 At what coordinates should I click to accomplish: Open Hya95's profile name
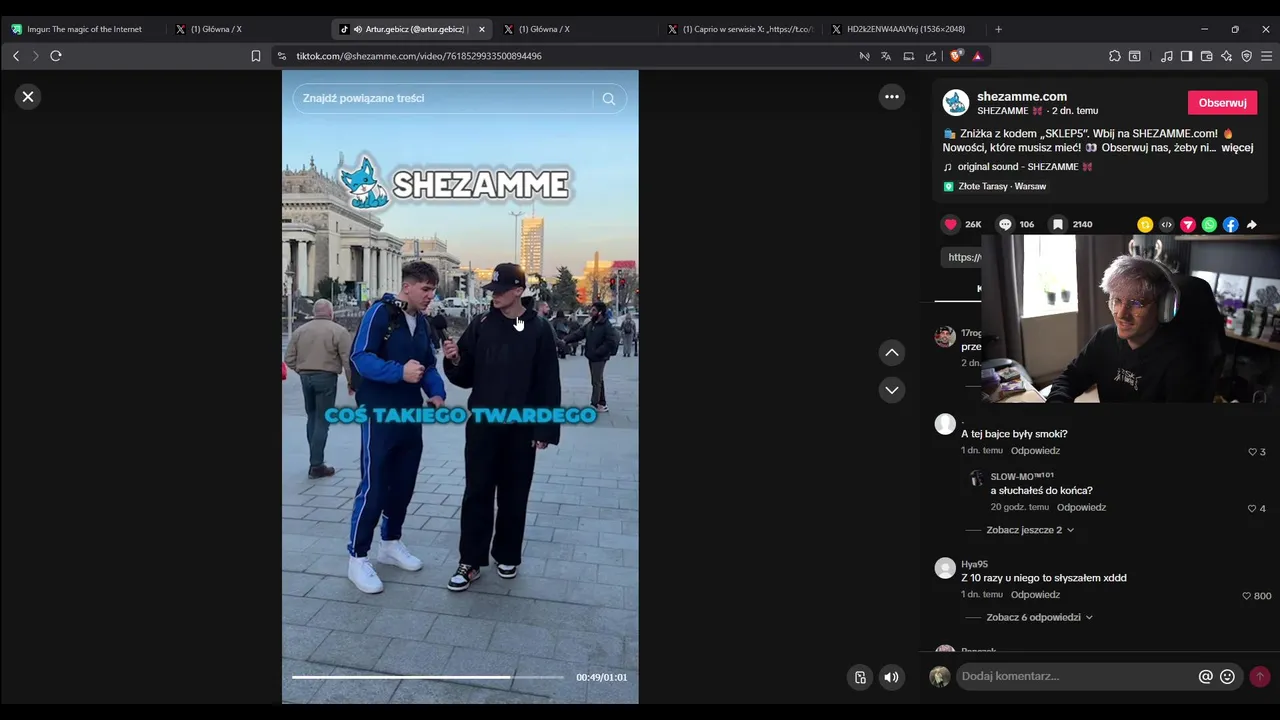[x=974, y=565]
